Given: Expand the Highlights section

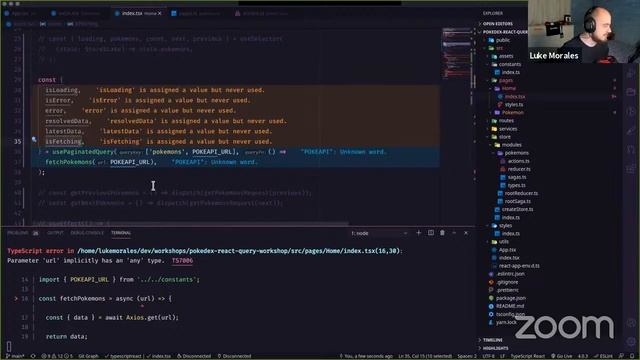Looking at the screenshot, I should (x=495, y=348).
